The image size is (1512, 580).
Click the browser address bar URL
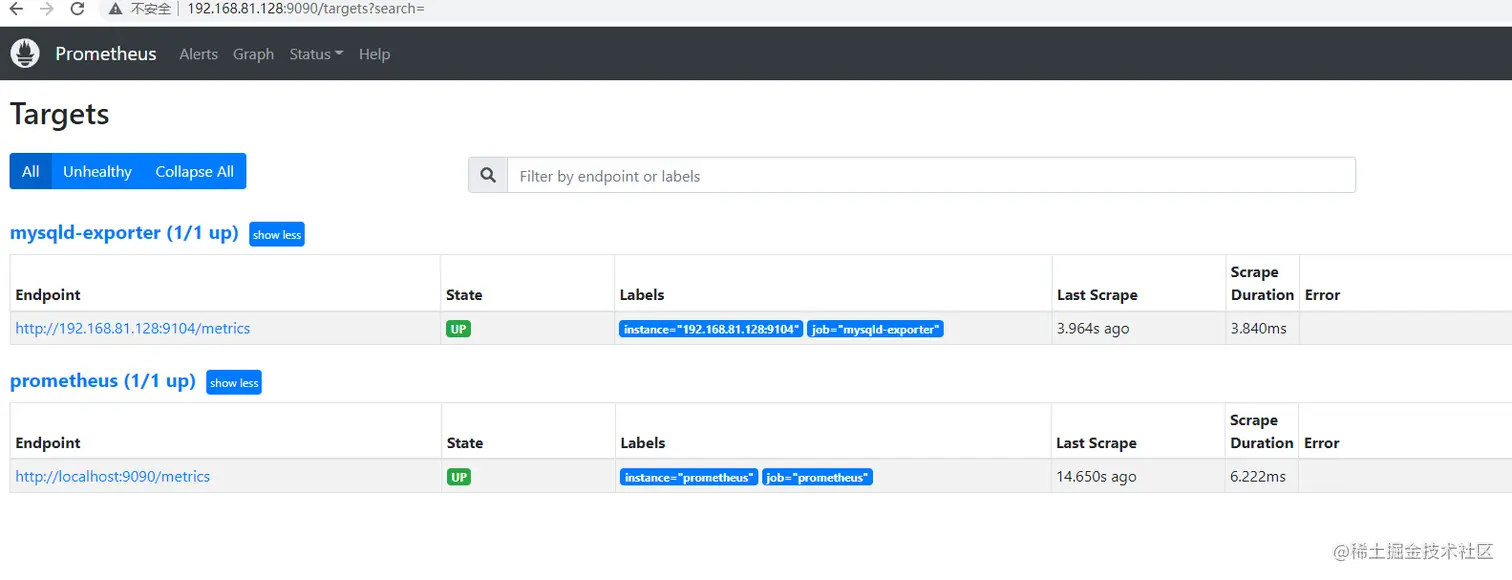point(306,8)
